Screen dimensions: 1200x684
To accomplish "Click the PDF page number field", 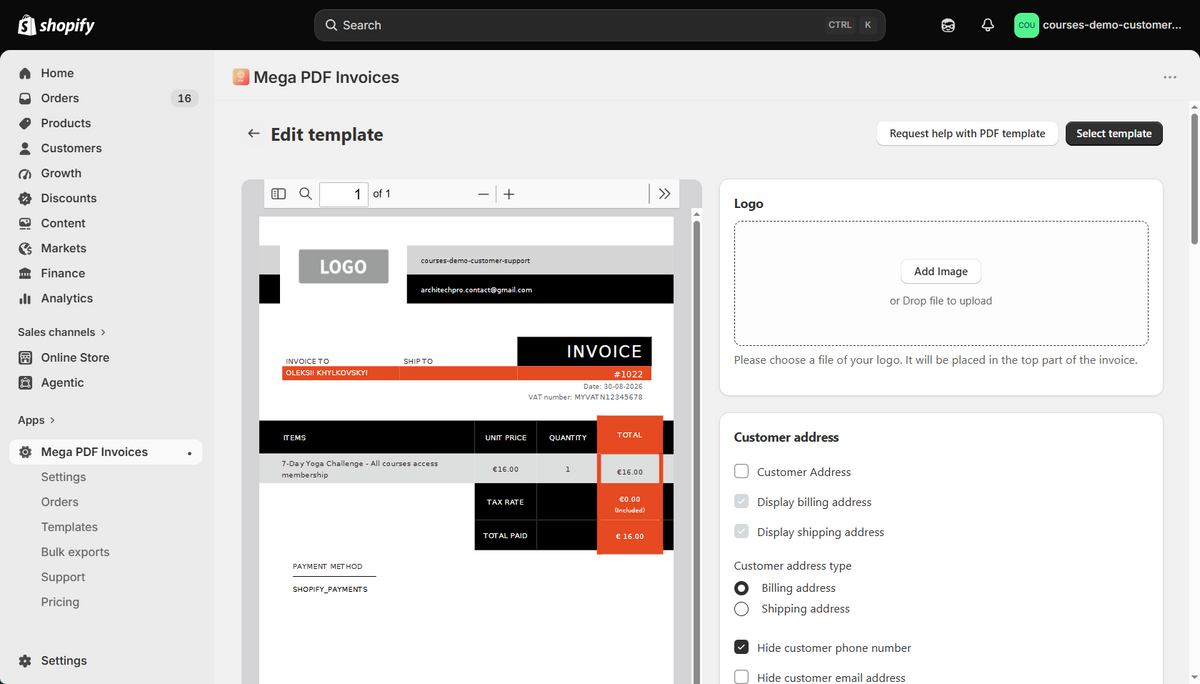I will tap(344, 194).
